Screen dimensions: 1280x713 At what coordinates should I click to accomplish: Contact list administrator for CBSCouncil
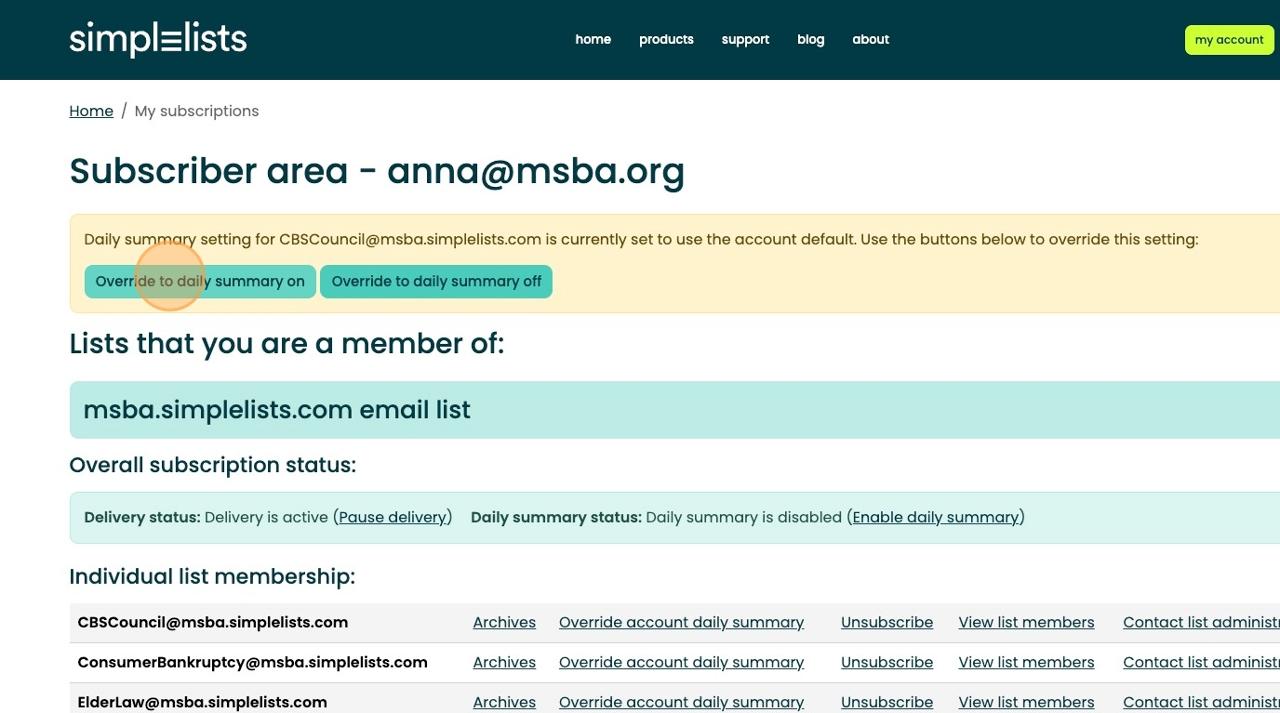[1201, 622]
